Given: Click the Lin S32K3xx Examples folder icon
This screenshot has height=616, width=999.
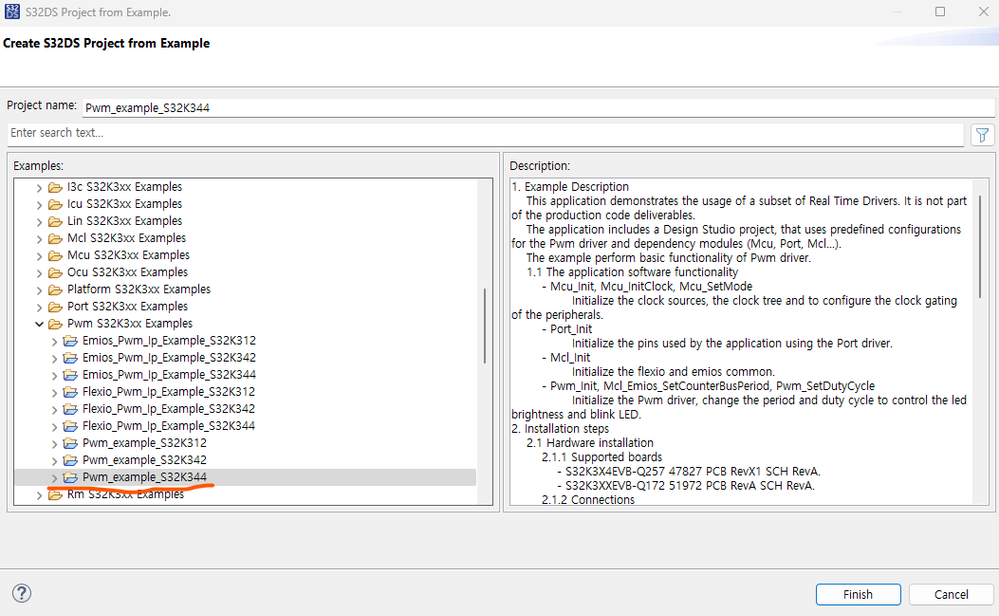Looking at the screenshot, I should coord(55,222).
